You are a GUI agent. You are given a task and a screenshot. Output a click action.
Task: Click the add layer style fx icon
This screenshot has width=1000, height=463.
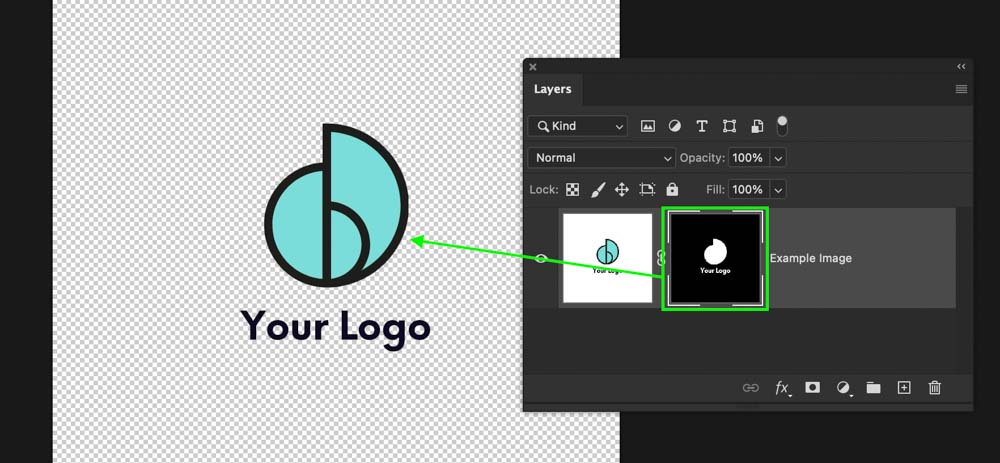coord(782,388)
